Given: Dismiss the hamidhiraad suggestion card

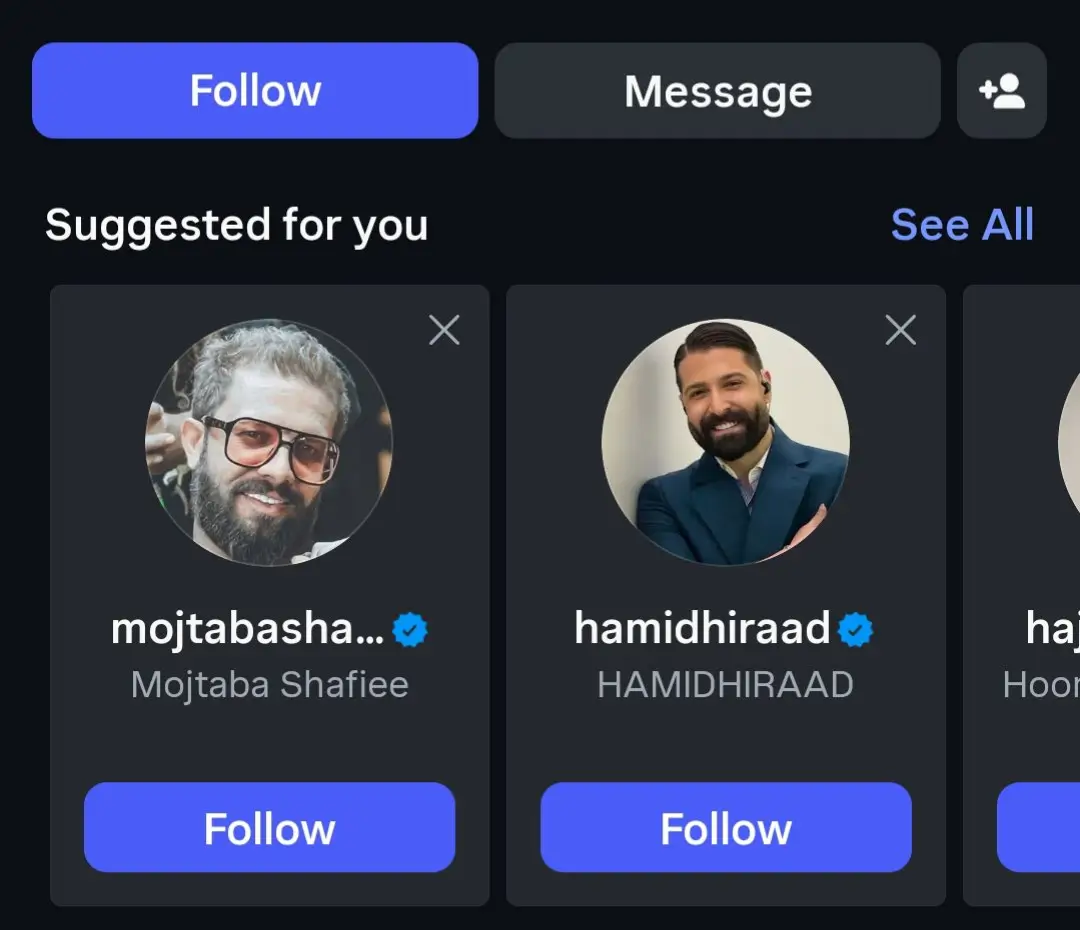Looking at the screenshot, I should coord(900,330).
